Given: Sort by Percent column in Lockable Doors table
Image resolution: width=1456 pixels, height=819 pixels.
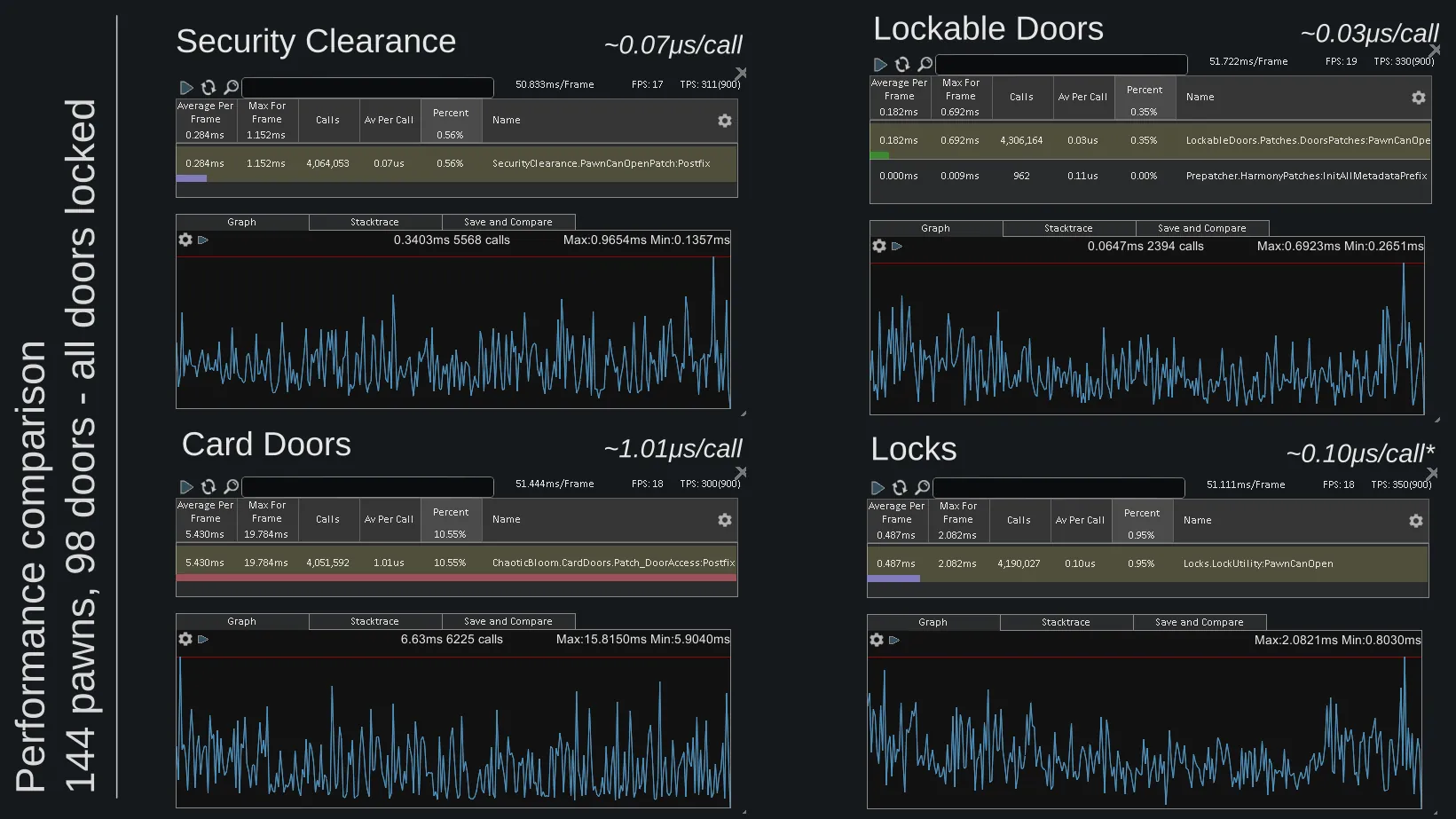Looking at the screenshot, I should pos(1144,98).
